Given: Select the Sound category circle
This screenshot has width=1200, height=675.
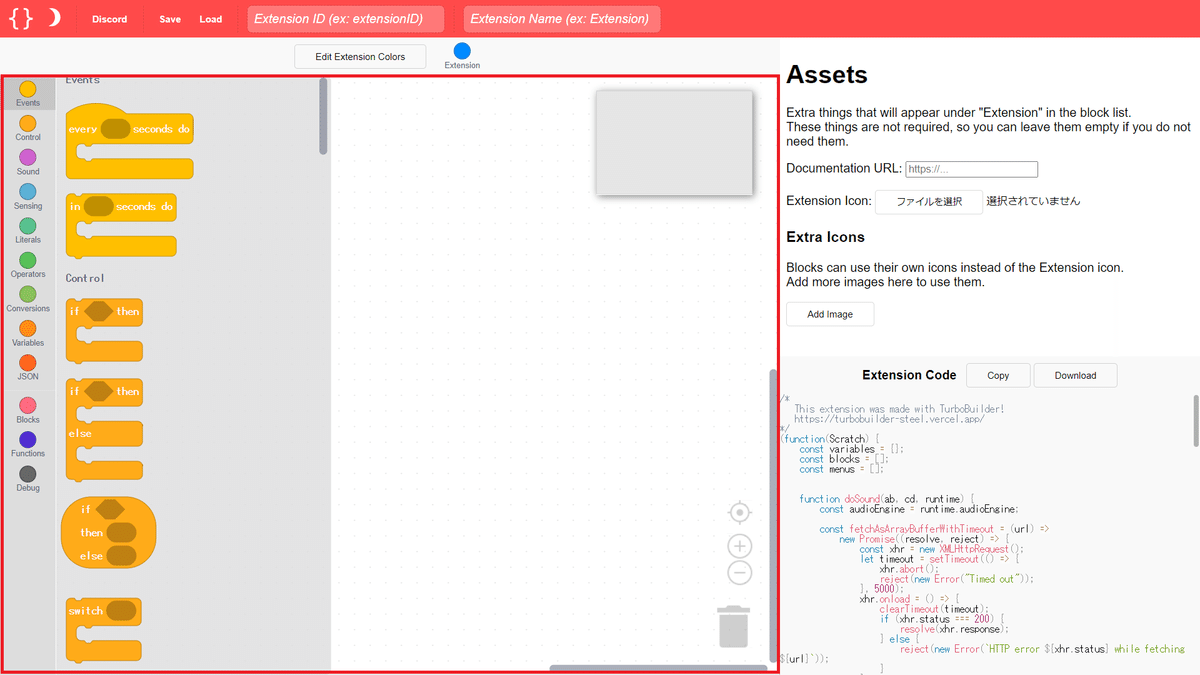Looking at the screenshot, I should [x=28, y=158].
